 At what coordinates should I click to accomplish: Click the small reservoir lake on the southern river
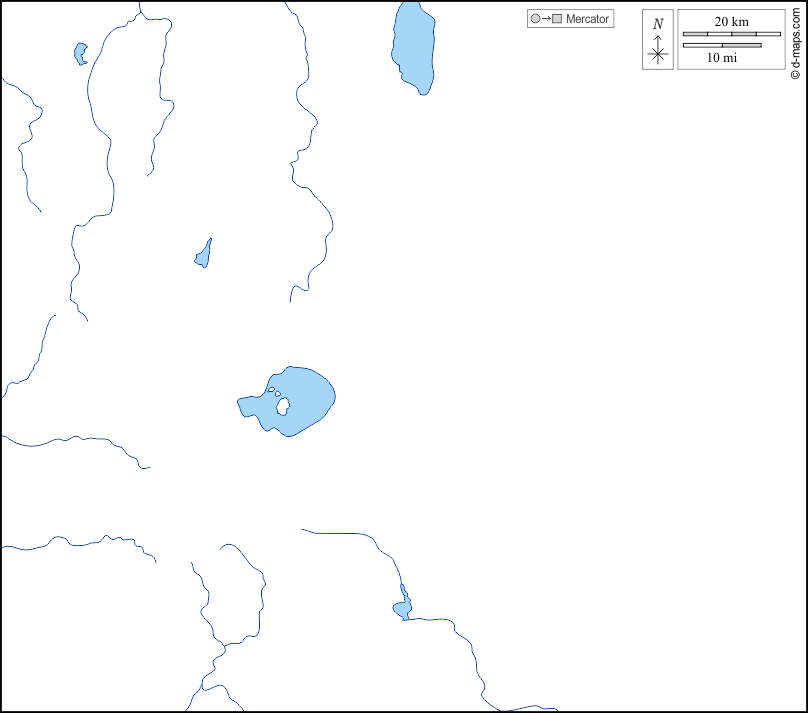pos(402,607)
